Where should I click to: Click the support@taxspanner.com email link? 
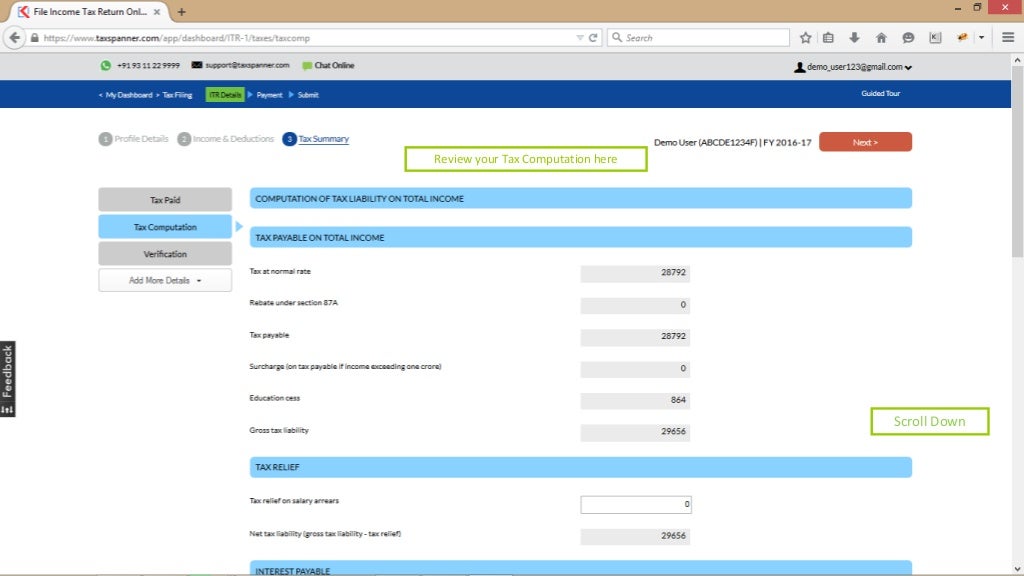coord(247,65)
